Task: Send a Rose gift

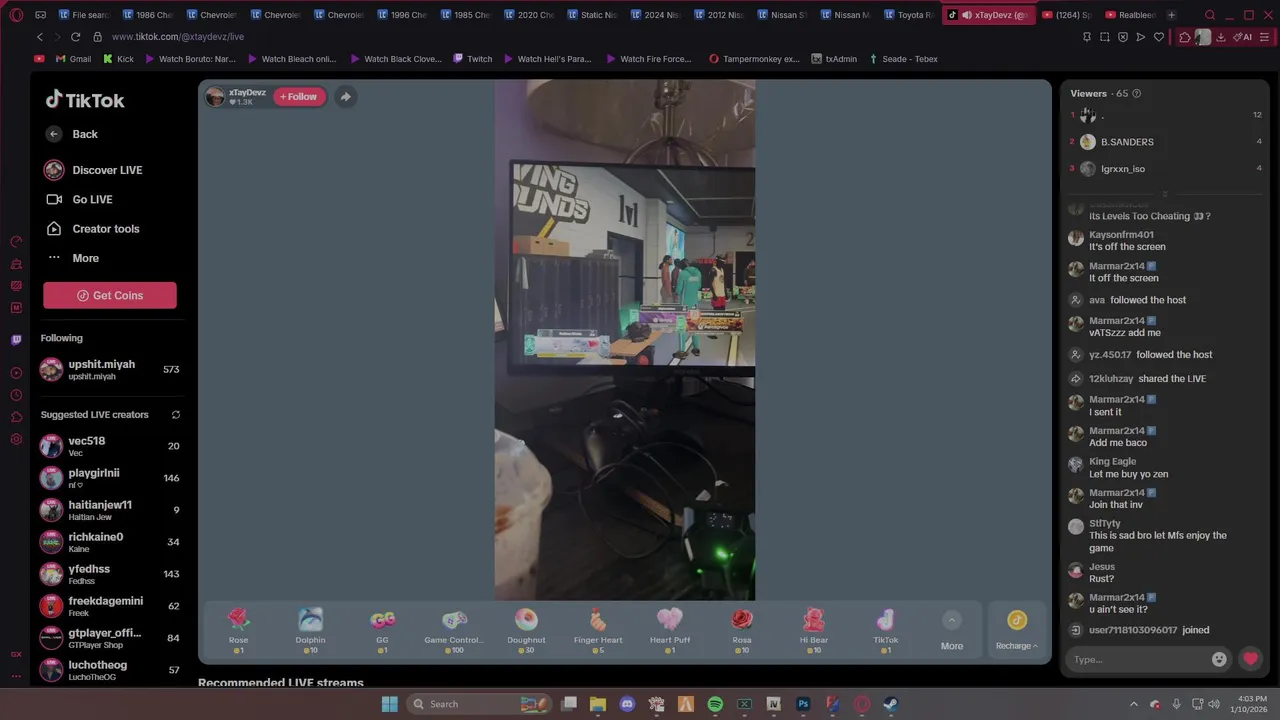Action: (238, 631)
